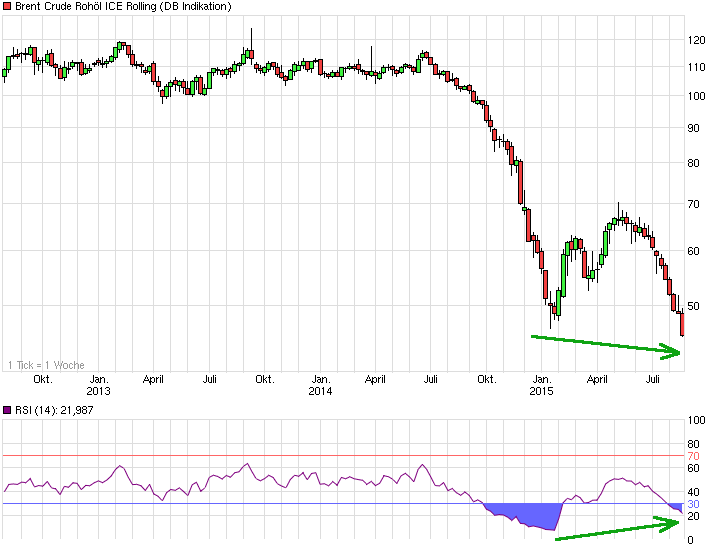This screenshot has width=726, height=548.
Task: Click the green arrow head in RSI panel
Action: pos(673,522)
